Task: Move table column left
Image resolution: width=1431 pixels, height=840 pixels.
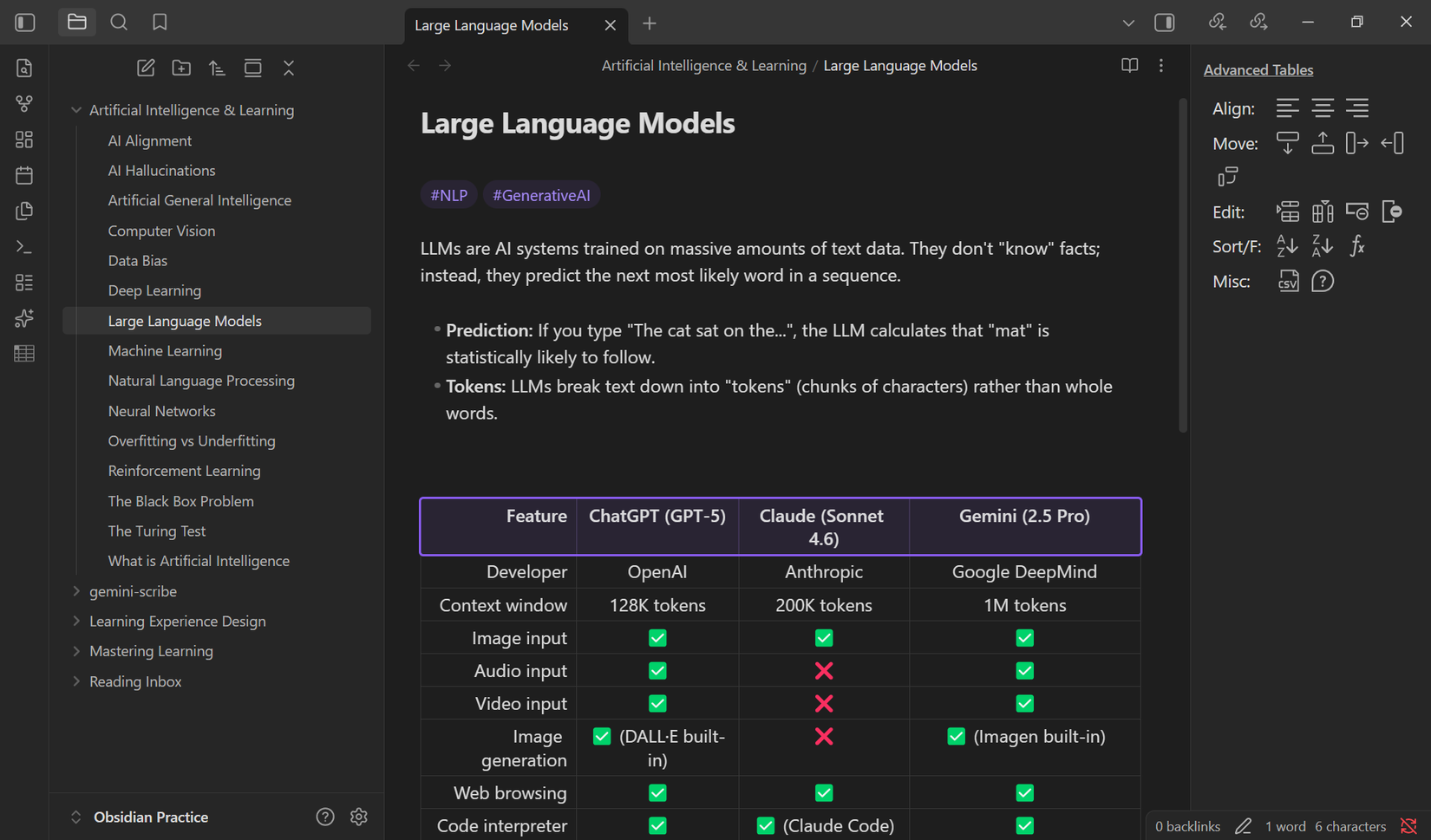Action: (x=1392, y=143)
